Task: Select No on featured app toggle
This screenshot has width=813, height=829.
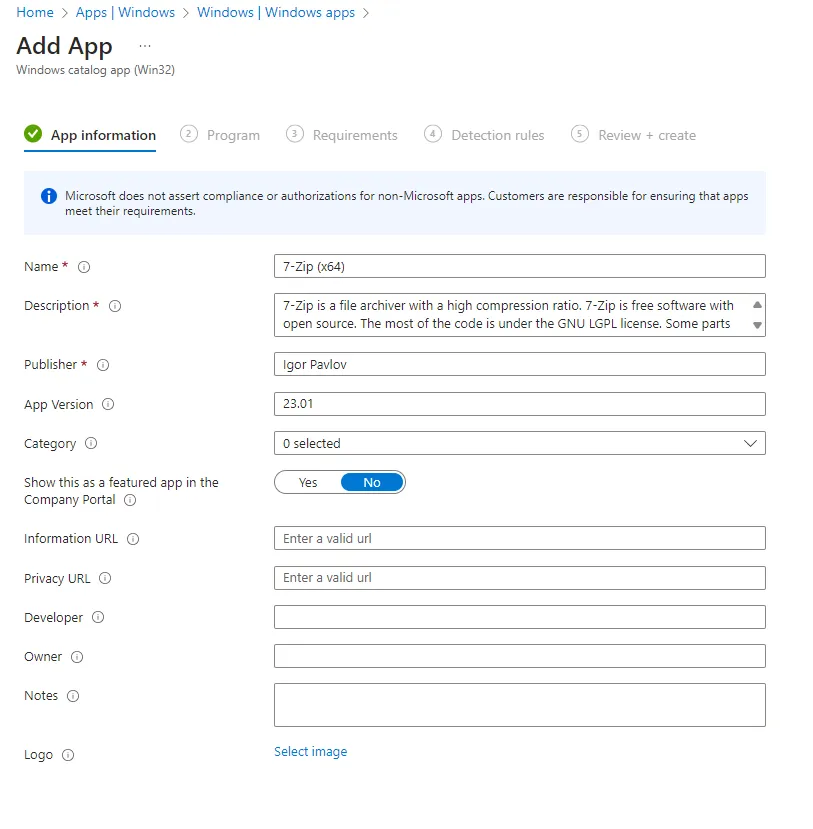Action: coord(372,483)
